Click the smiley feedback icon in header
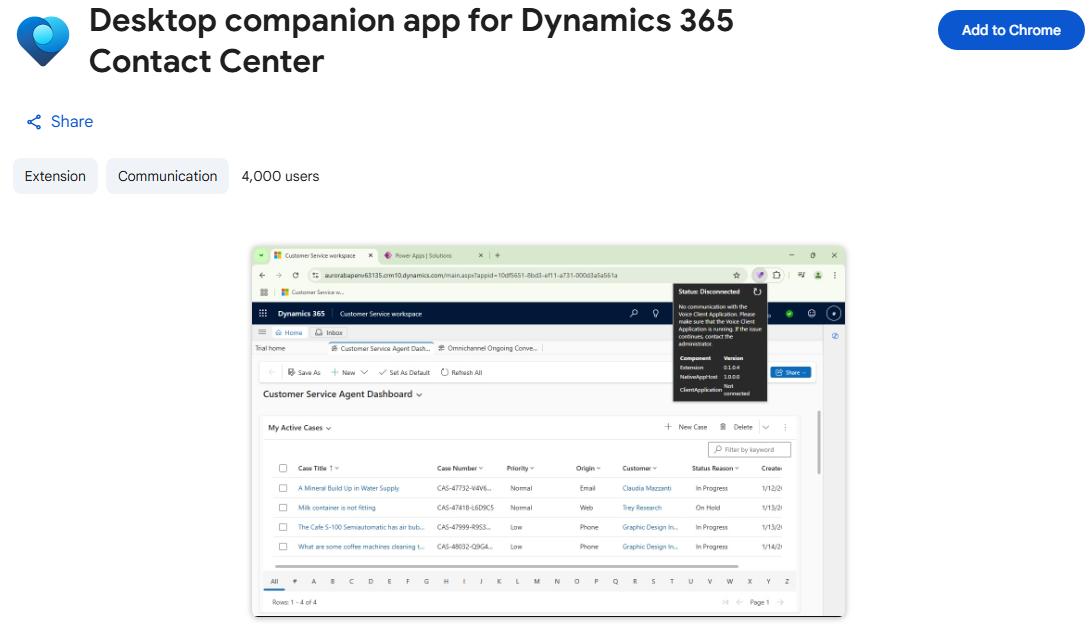The height and width of the screenshot is (632, 1089). pos(811,313)
